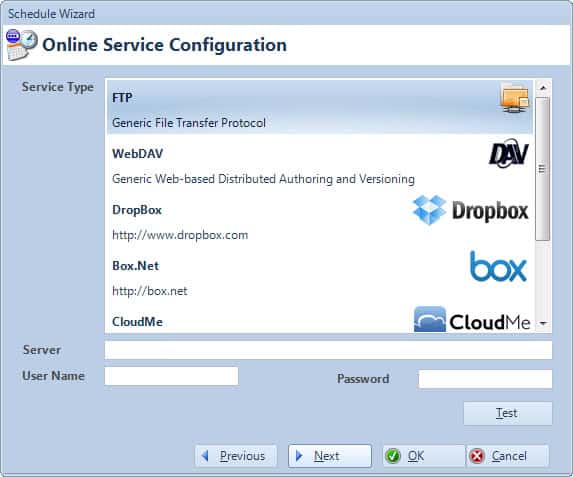Confirm with the OK button
Viewport: 573px width, 477px height.
point(424,456)
